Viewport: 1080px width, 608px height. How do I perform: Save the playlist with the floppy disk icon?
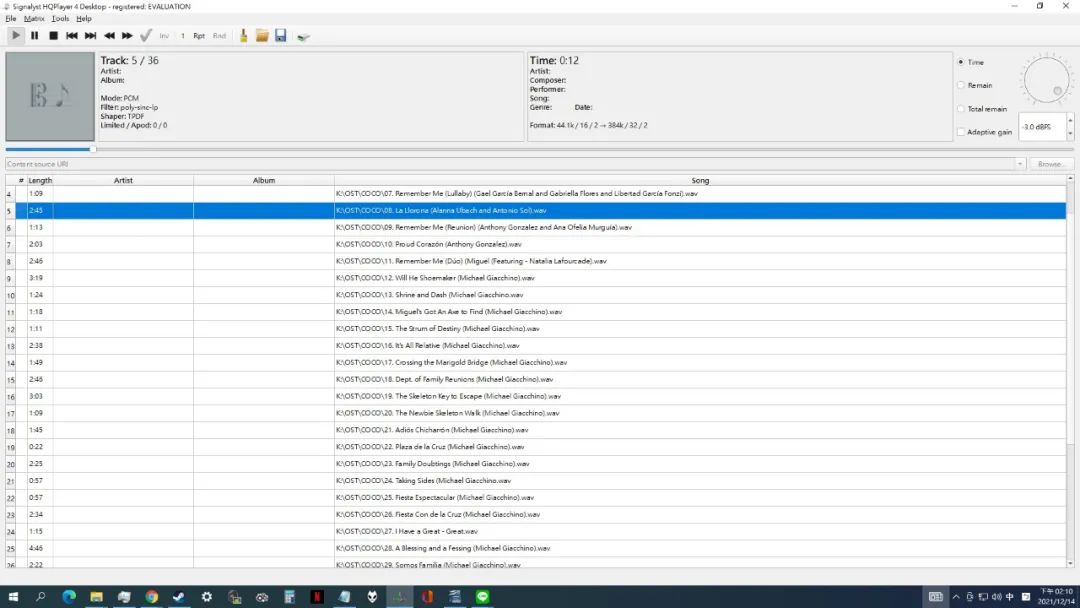[x=281, y=36]
